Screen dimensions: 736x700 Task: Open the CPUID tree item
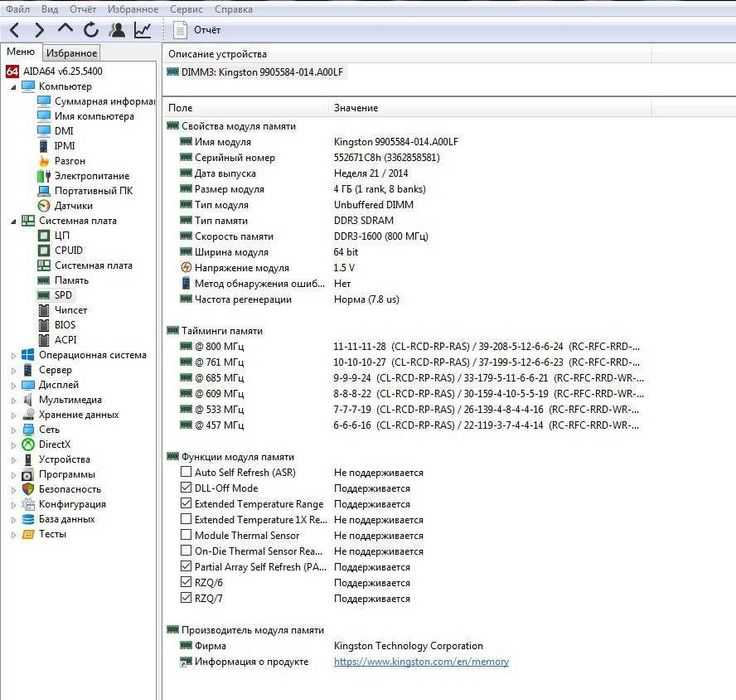[69, 251]
